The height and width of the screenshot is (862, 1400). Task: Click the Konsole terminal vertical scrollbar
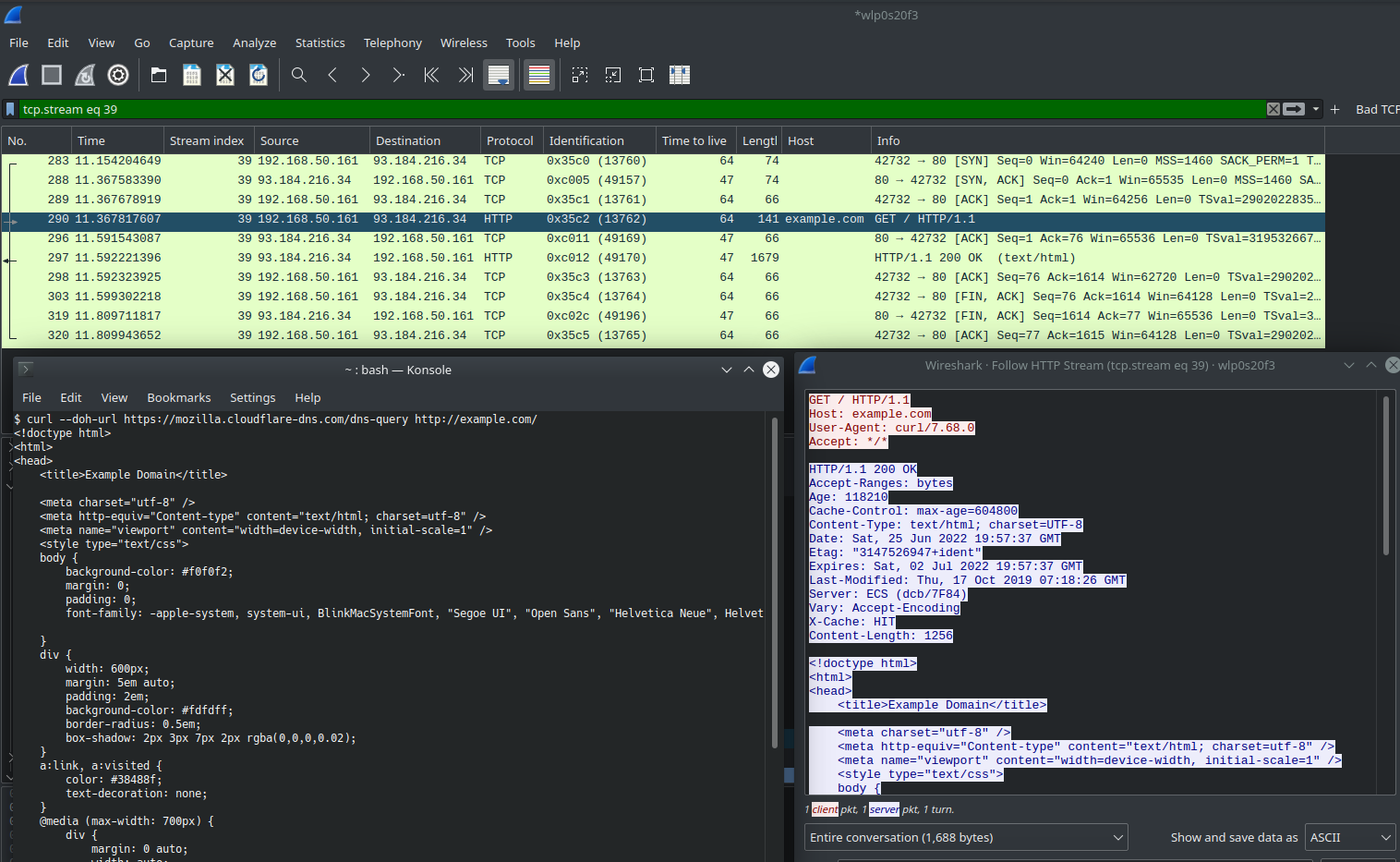point(774,582)
